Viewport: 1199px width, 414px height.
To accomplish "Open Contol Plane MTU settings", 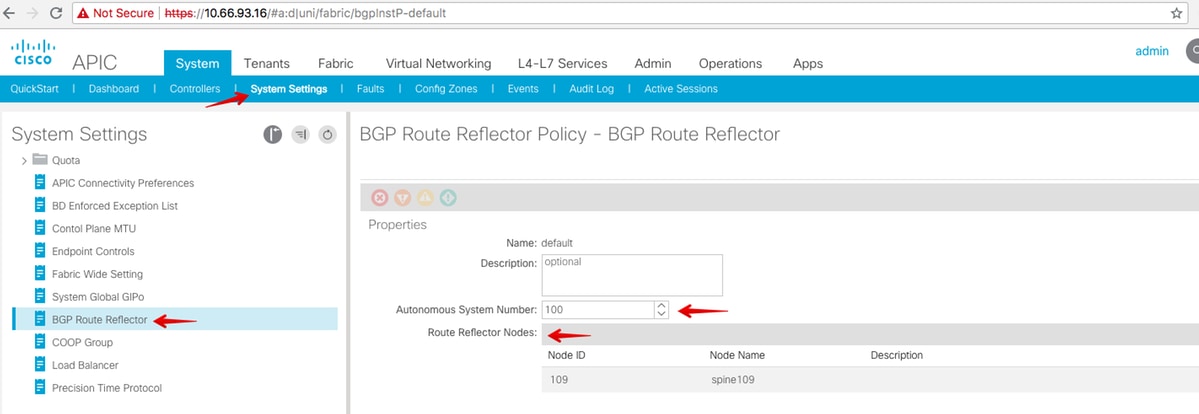I will click(x=94, y=228).
